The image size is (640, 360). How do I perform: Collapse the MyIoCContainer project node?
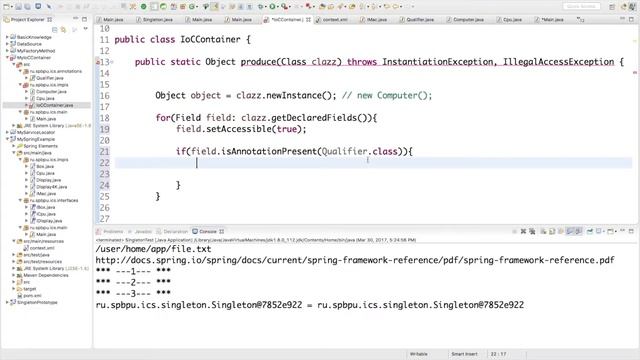(7, 58)
